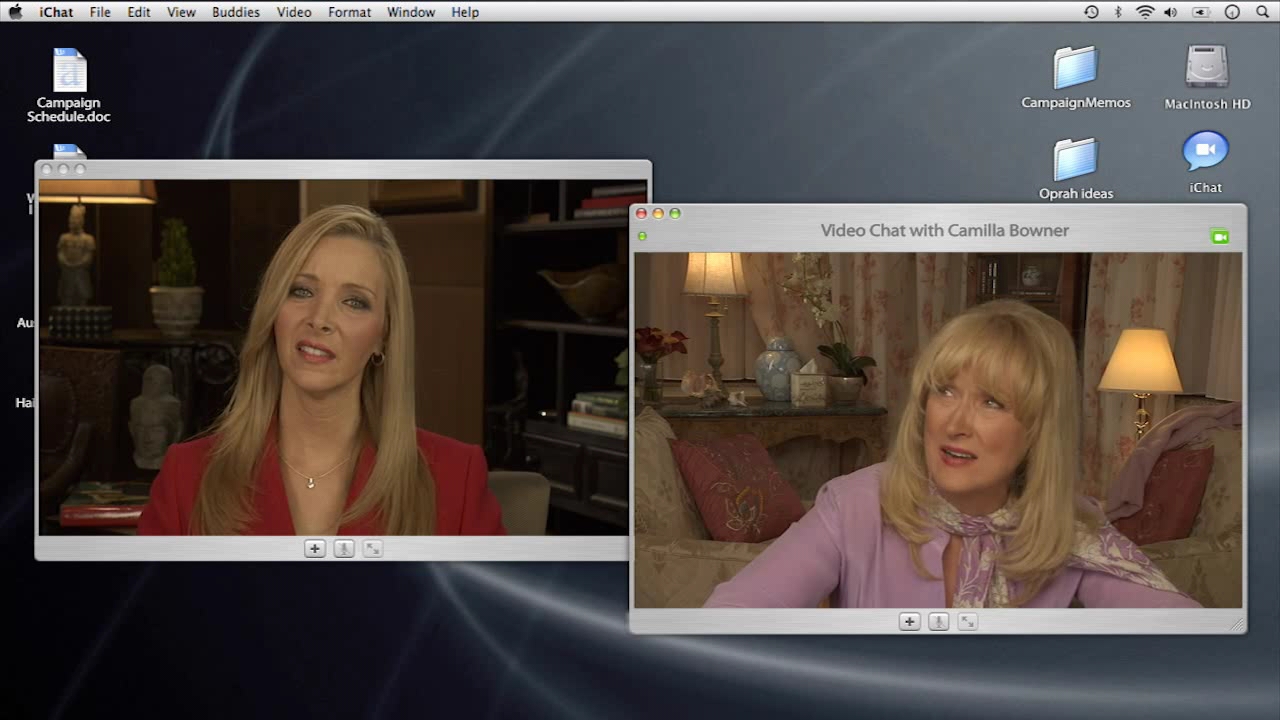Zoom the Camilla Bowner chat window via green button
The image size is (1280, 720).
click(x=675, y=213)
